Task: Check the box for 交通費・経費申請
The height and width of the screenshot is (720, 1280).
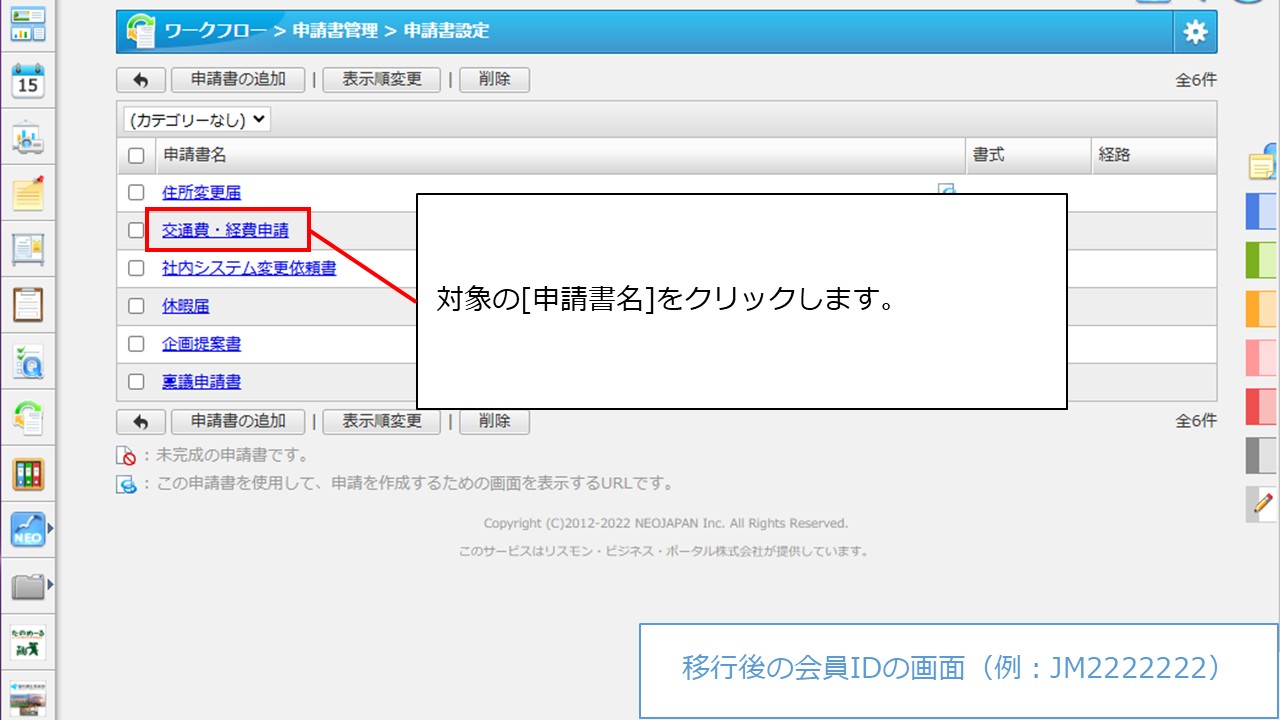Action: pos(137,231)
